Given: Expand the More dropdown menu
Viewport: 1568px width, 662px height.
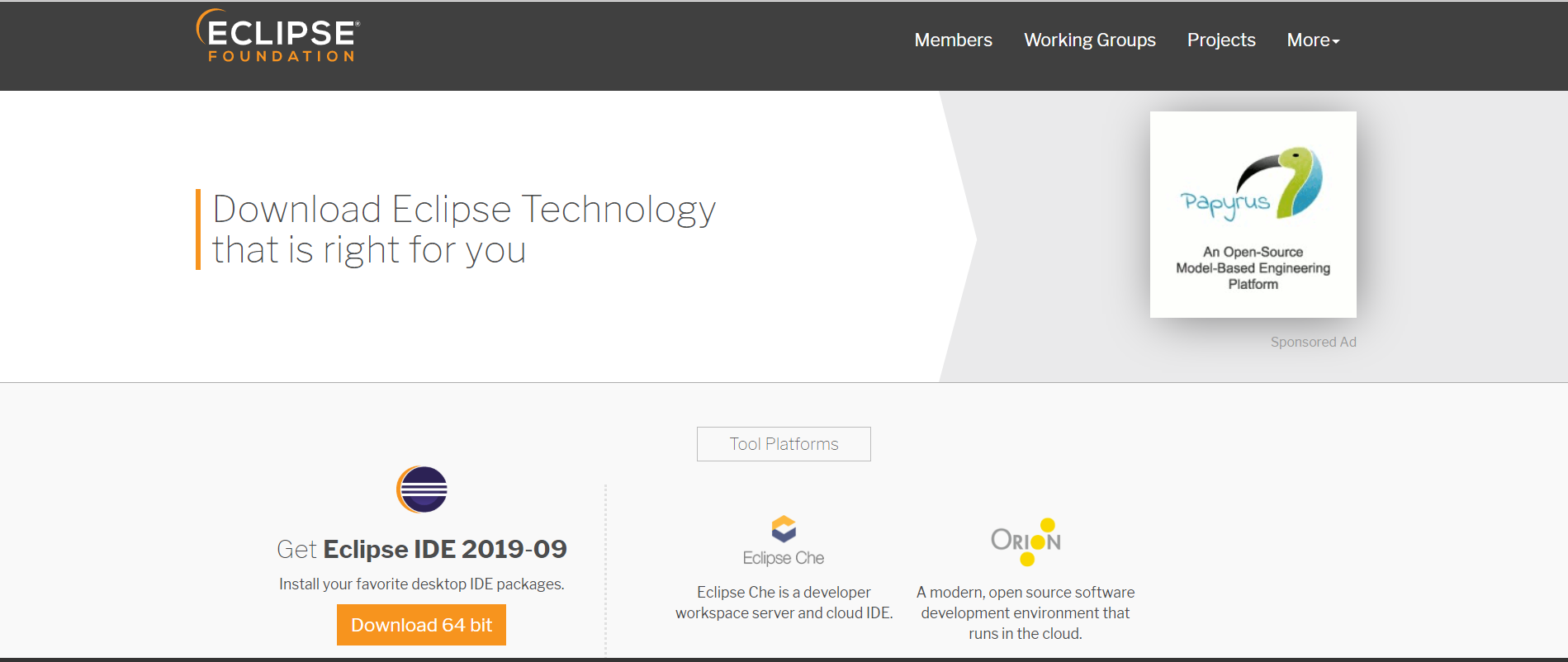Looking at the screenshot, I should (x=1313, y=40).
